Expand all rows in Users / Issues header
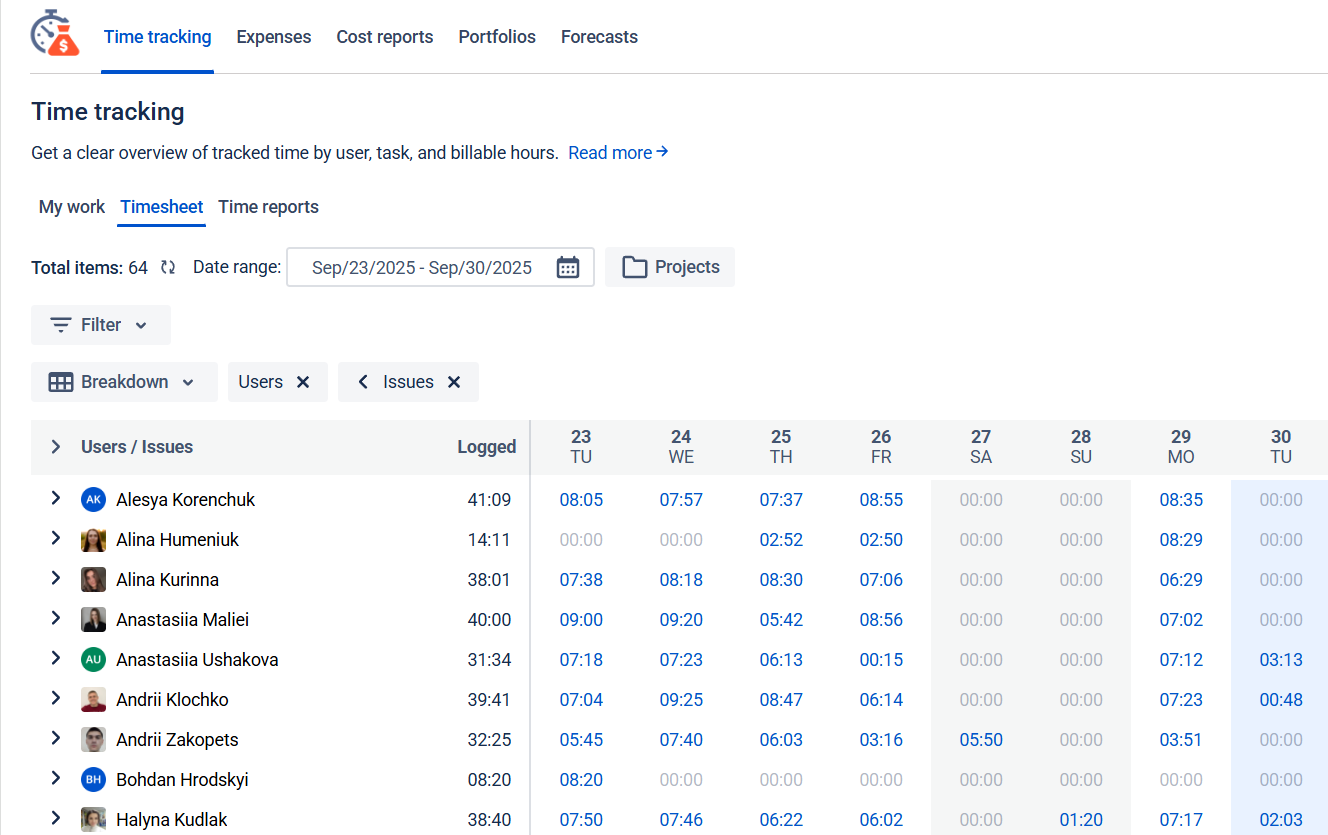Viewport: 1328px width, 835px height. click(56, 447)
